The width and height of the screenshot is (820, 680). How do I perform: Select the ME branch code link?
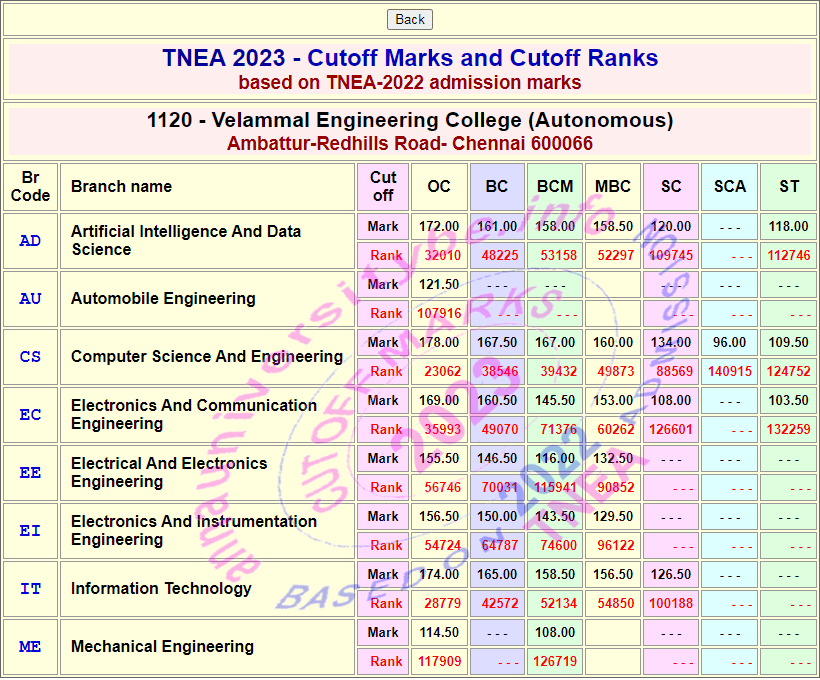(x=30, y=647)
